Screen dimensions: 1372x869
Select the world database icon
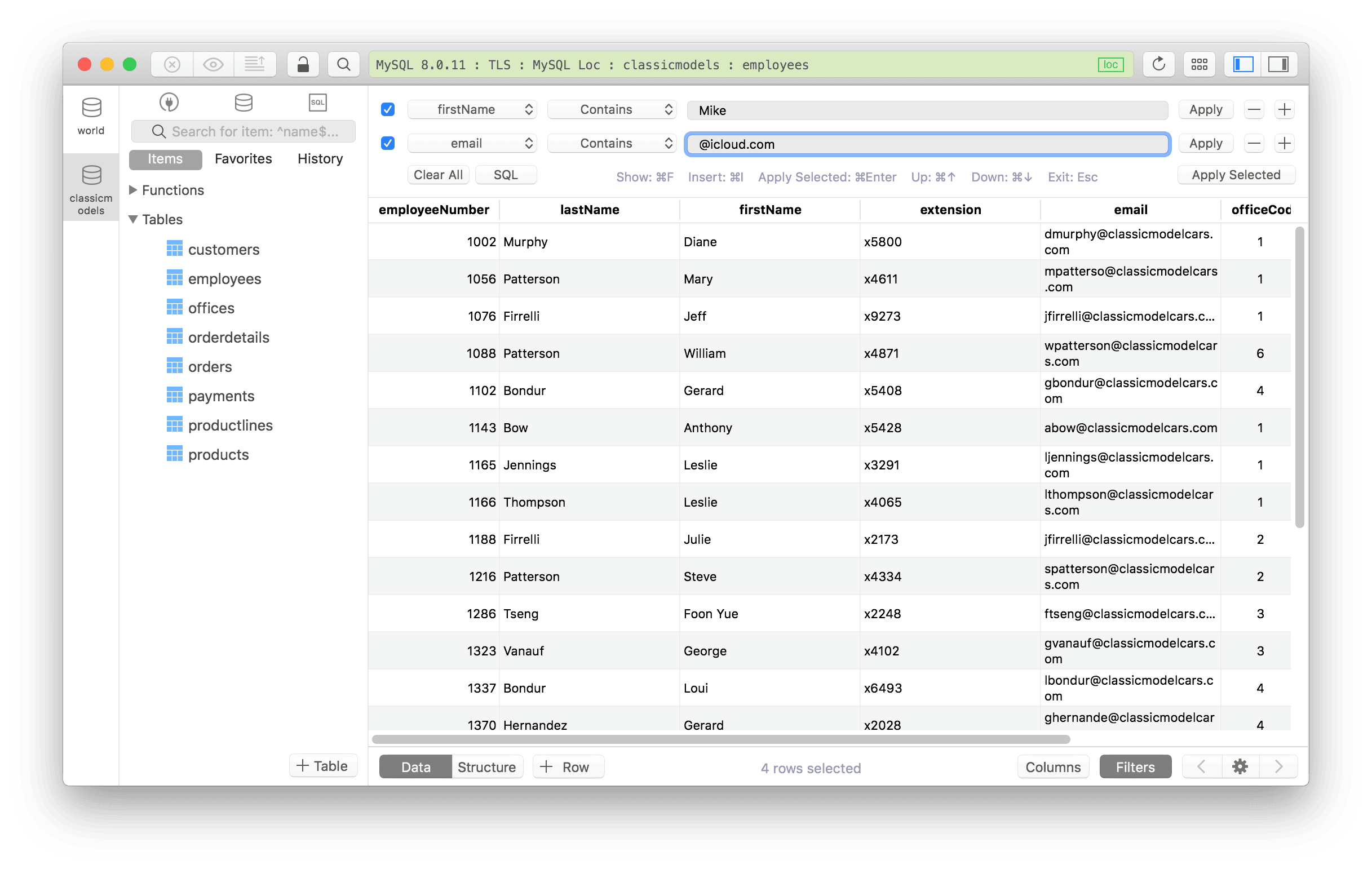click(x=91, y=116)
